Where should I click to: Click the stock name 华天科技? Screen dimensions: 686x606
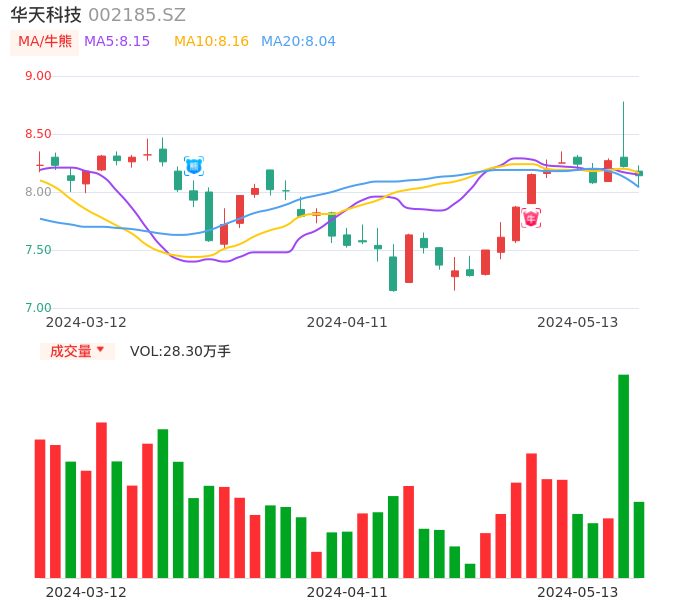(46, 15)
